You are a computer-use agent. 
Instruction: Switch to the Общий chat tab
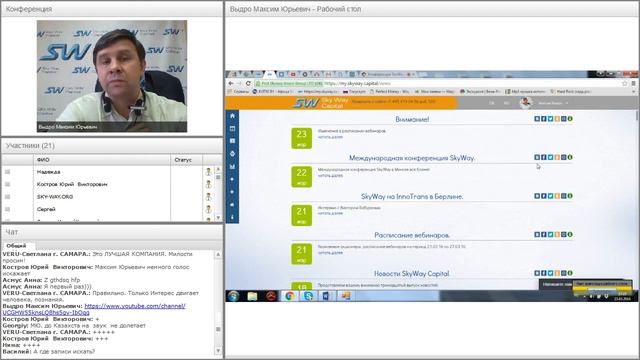[x=16, y=246]
